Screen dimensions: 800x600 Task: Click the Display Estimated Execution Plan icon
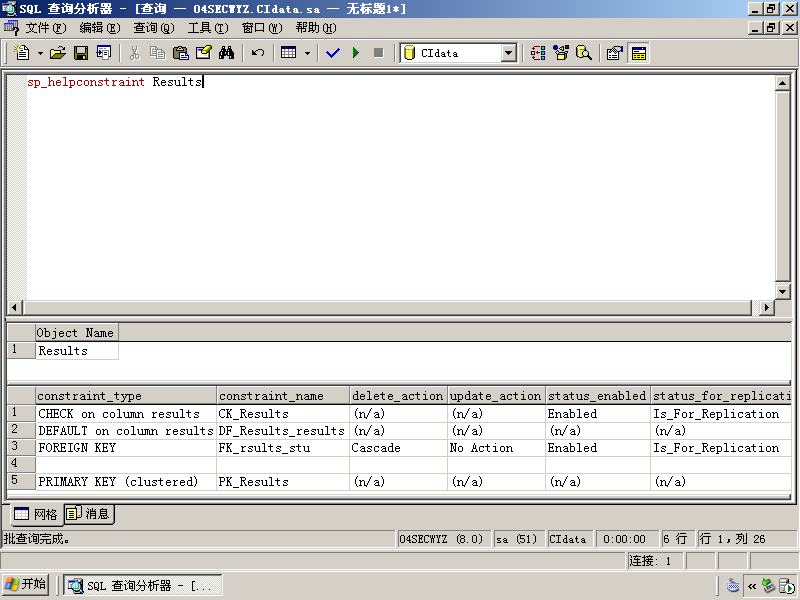click(538, 53)
